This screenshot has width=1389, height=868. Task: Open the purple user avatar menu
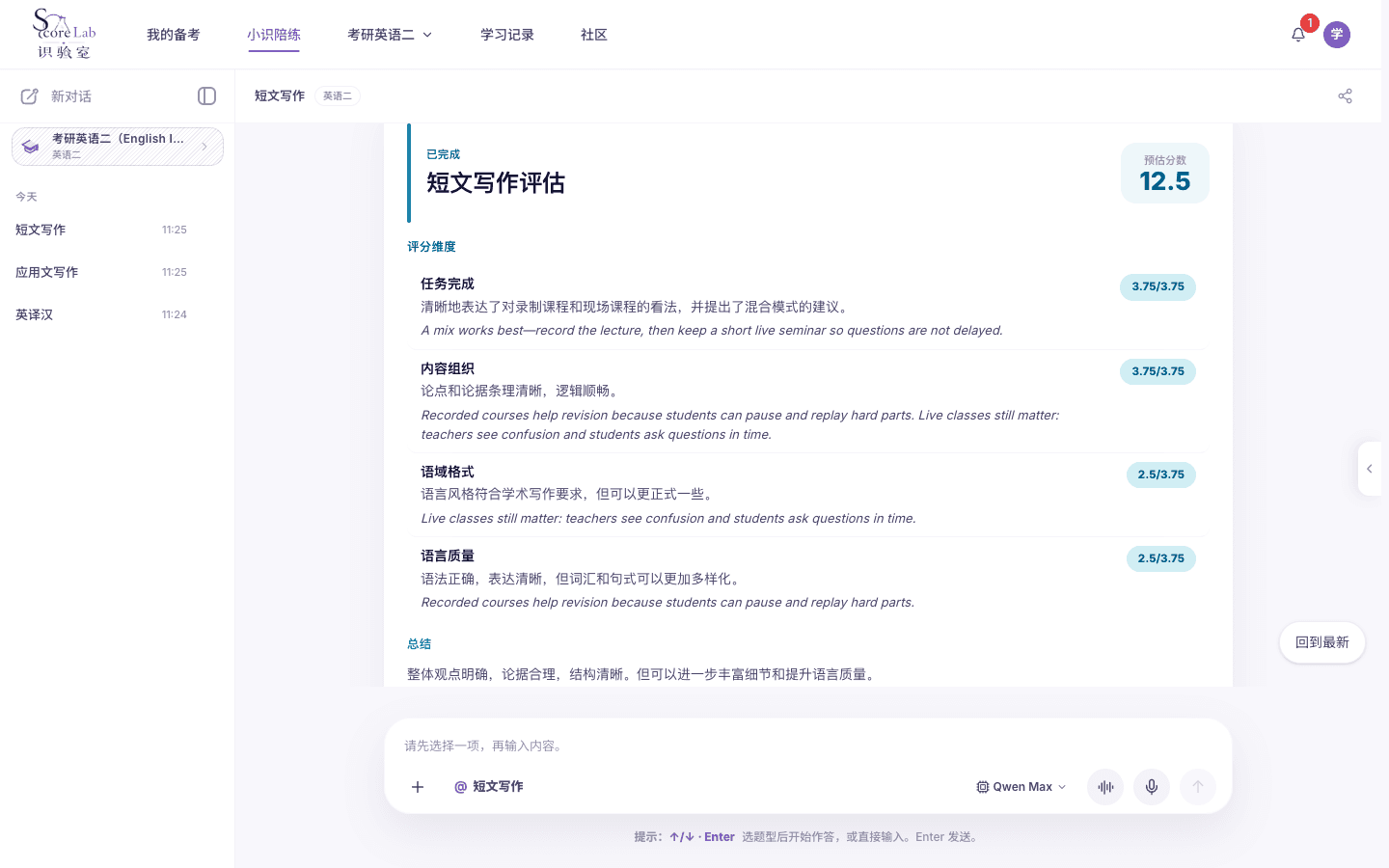point(1337,35)
